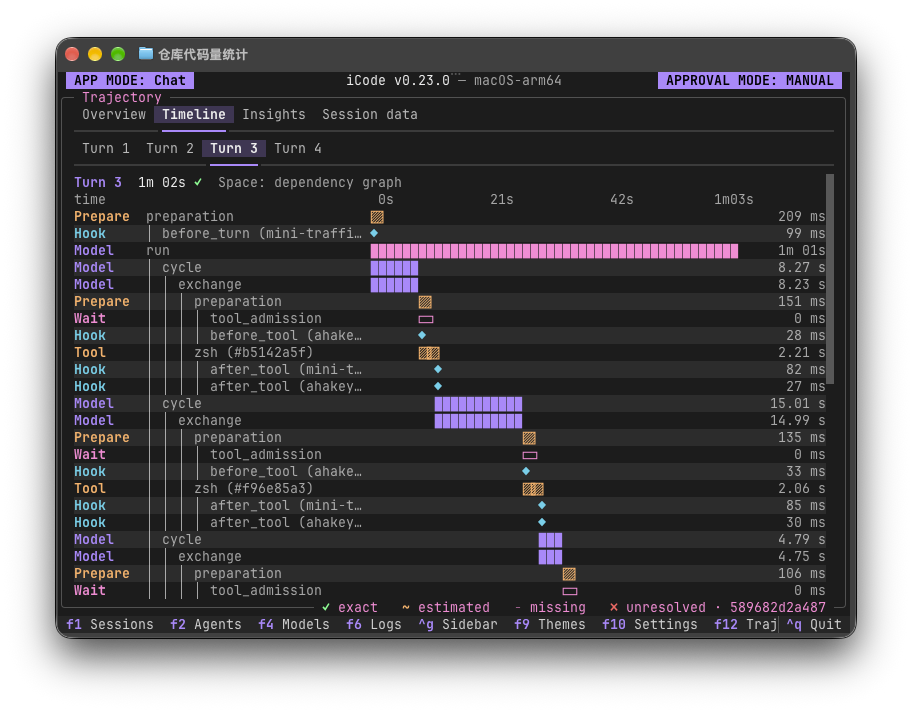Click the 4.79 s cycle bar
Screen dimensions: 912x712
(x=550, y=540)
